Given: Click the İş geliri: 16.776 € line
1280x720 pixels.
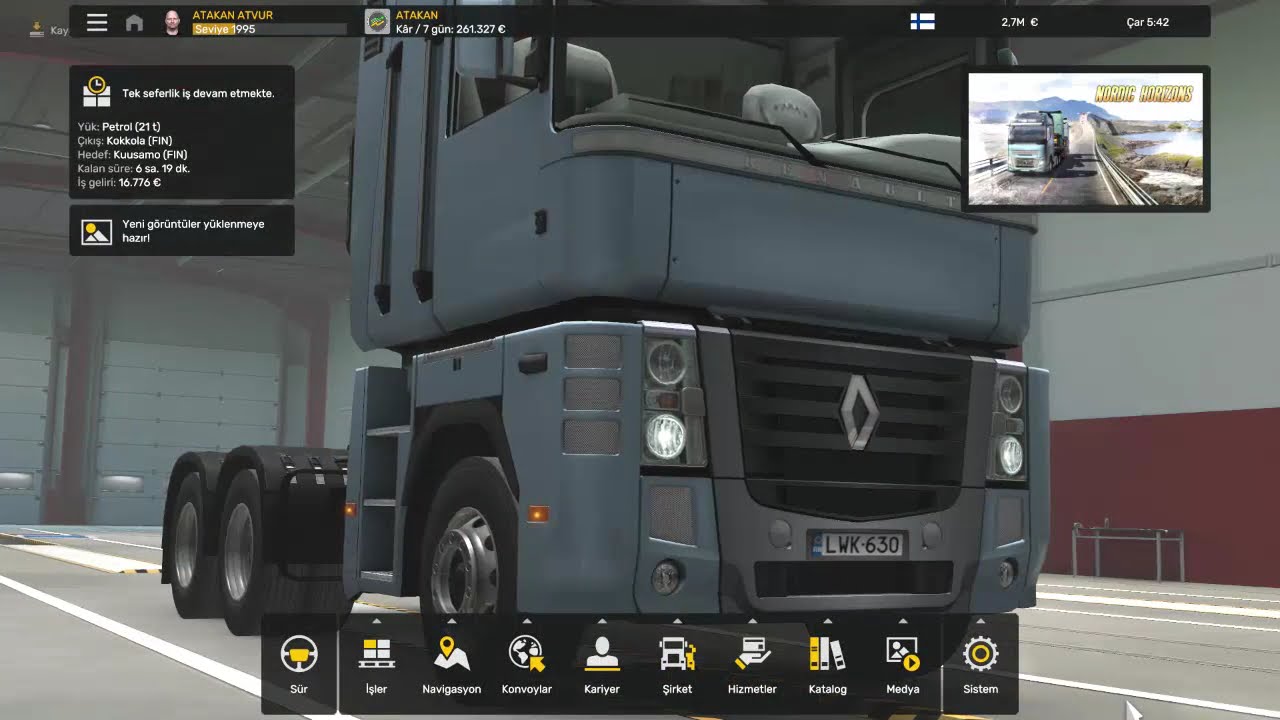Looking at the screenshot, I should coord(119,183).
